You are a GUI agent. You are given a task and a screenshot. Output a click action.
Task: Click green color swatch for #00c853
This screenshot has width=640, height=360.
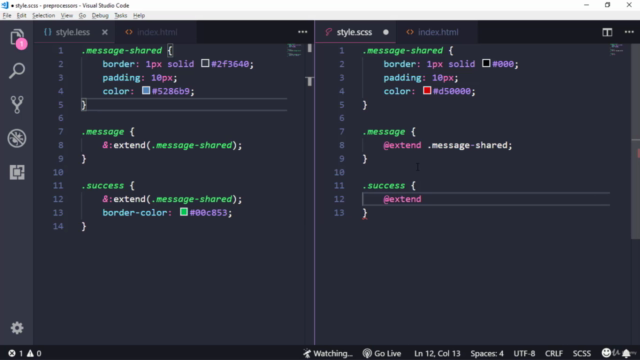(x=184, y=212)
